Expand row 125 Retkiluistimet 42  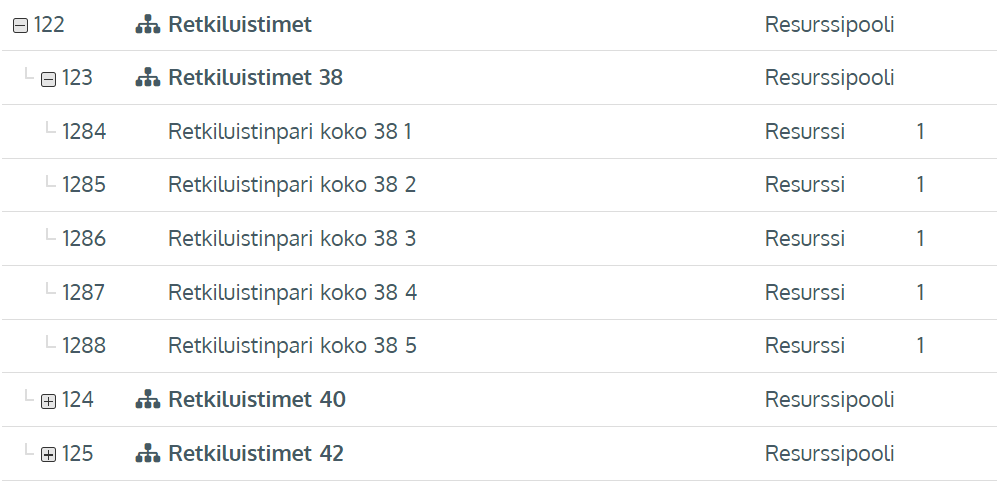48,455
